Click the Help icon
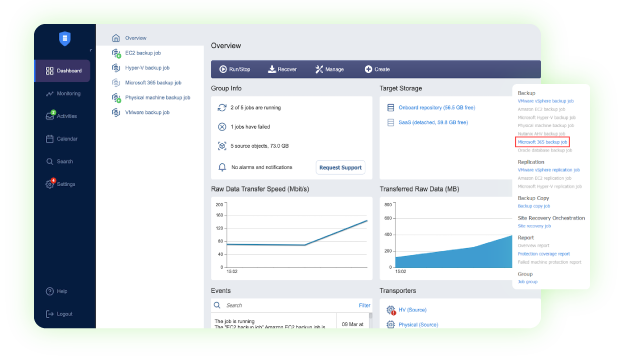This screenshot has height=360, width=624. 50,291
